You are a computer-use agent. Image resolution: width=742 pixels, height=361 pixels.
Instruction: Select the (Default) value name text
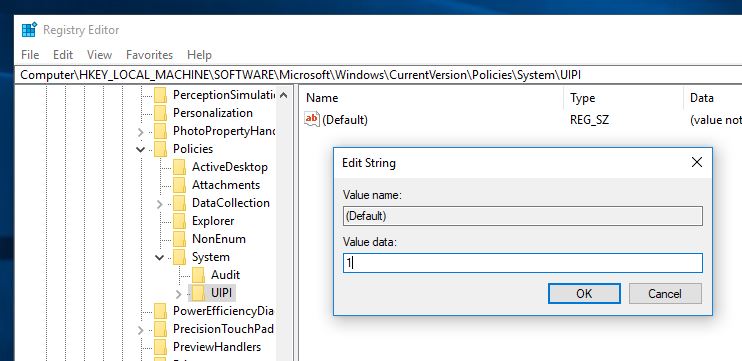345,120
